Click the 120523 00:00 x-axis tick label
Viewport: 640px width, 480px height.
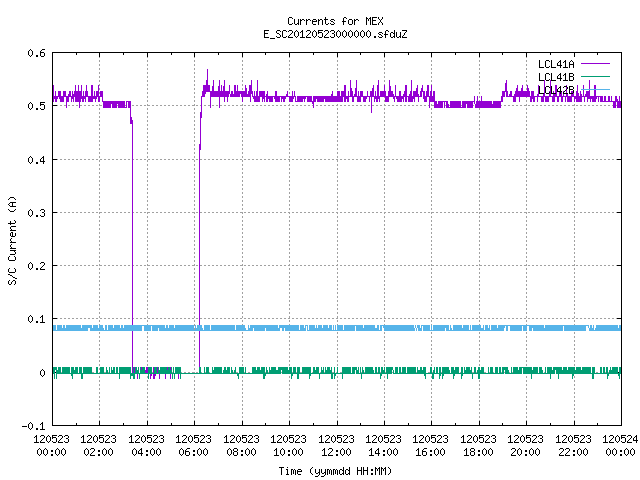51,446
